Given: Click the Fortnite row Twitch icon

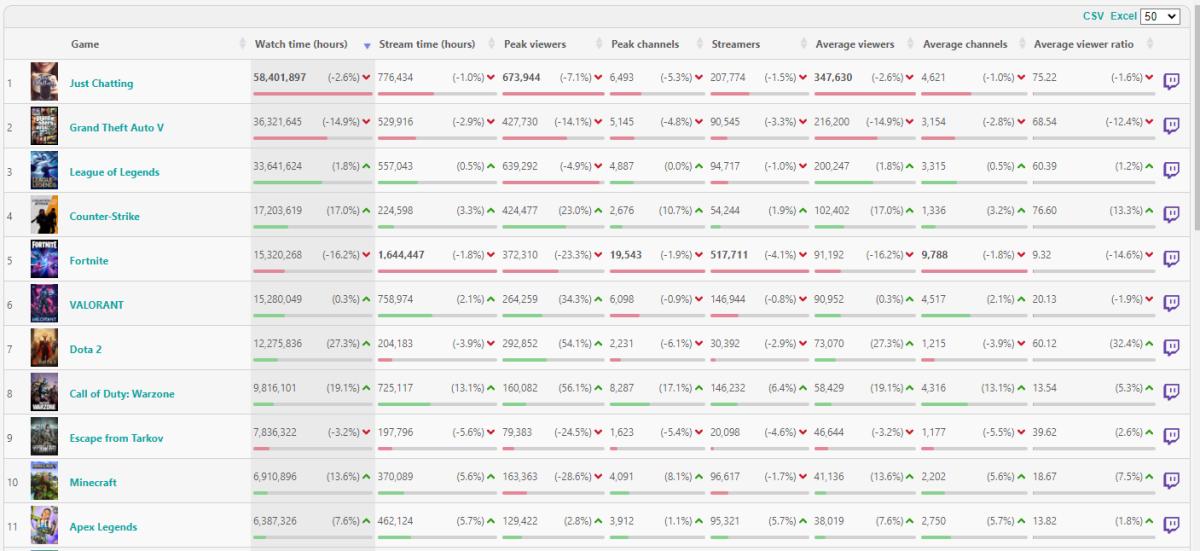Looking at the screenshot, I should pyautogui.click(x=1172, y=259).
